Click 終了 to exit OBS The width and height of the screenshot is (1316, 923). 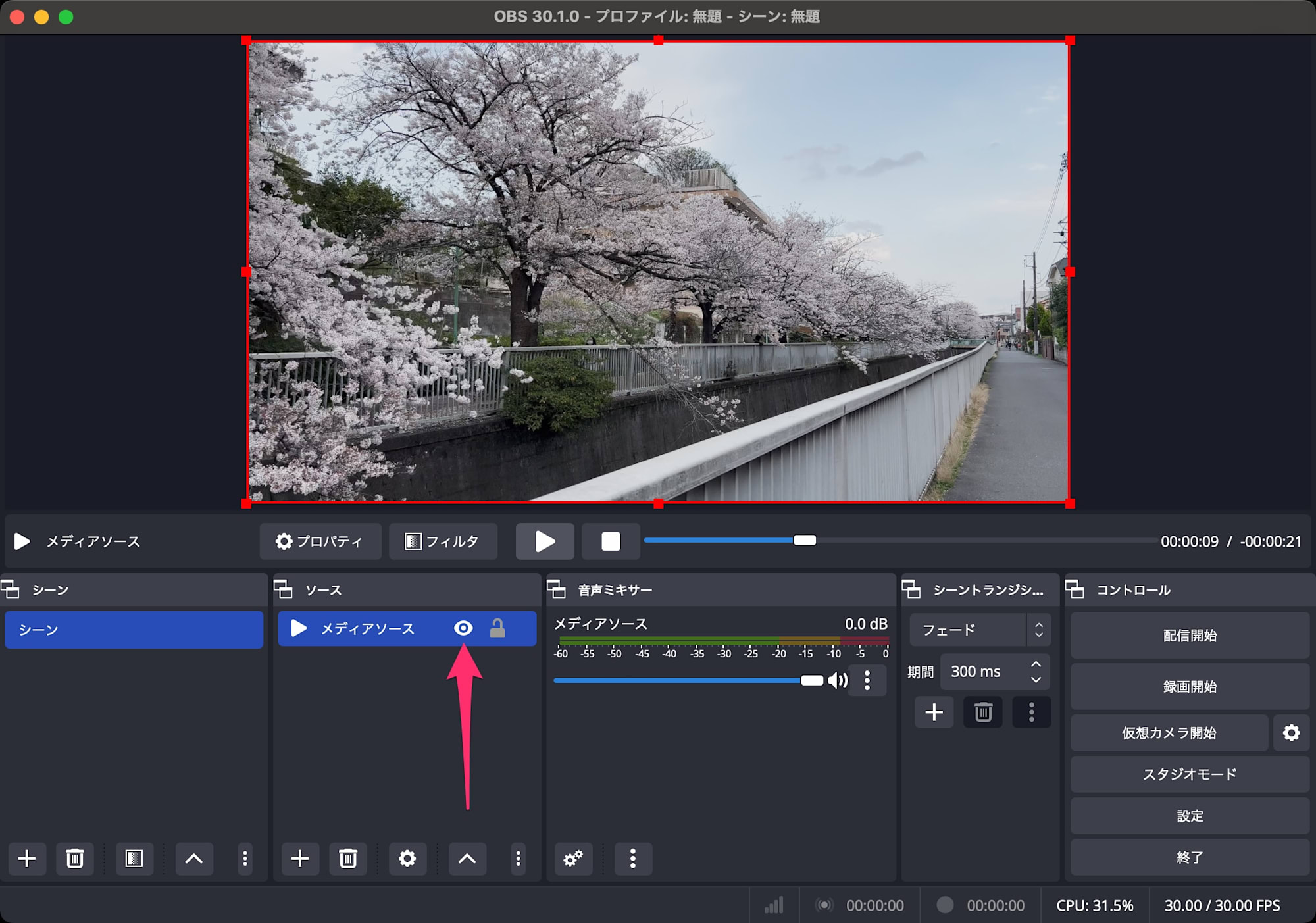click(x=1190, y=857)
